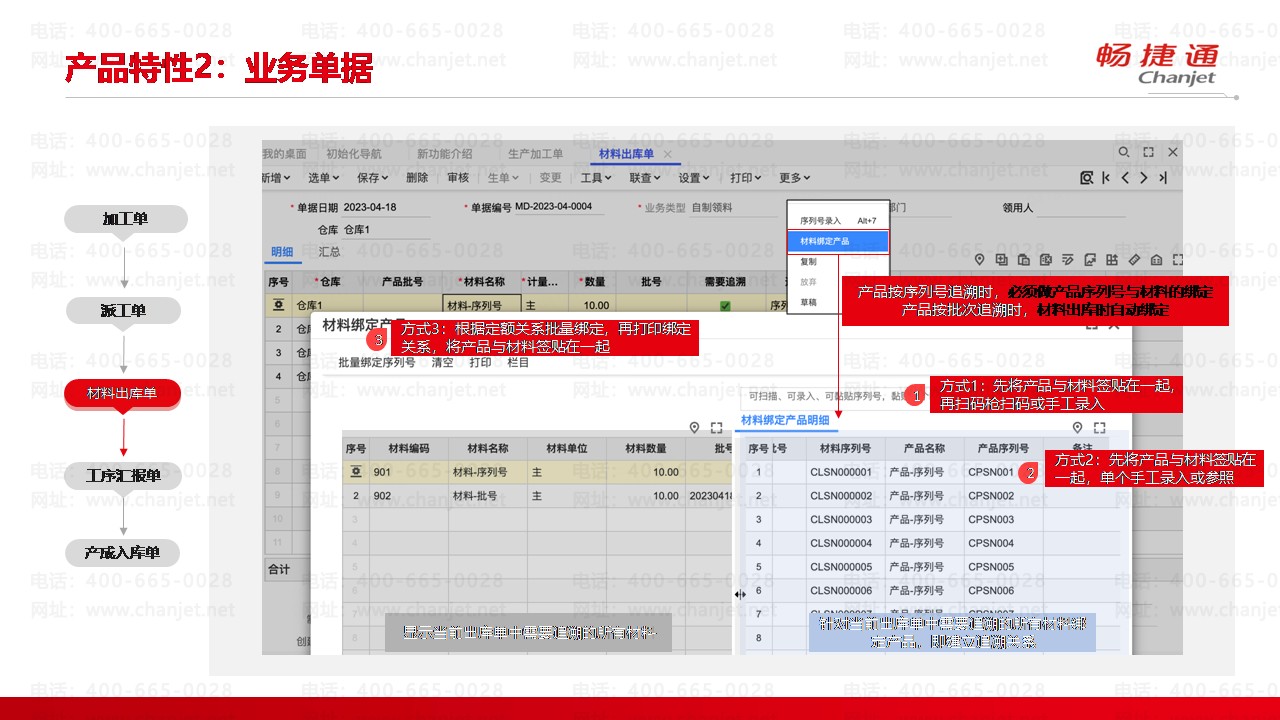Screen dimensions: 1280x720
Task: Switch to the 新功能介绍 tab
Action: click(445, 154)
